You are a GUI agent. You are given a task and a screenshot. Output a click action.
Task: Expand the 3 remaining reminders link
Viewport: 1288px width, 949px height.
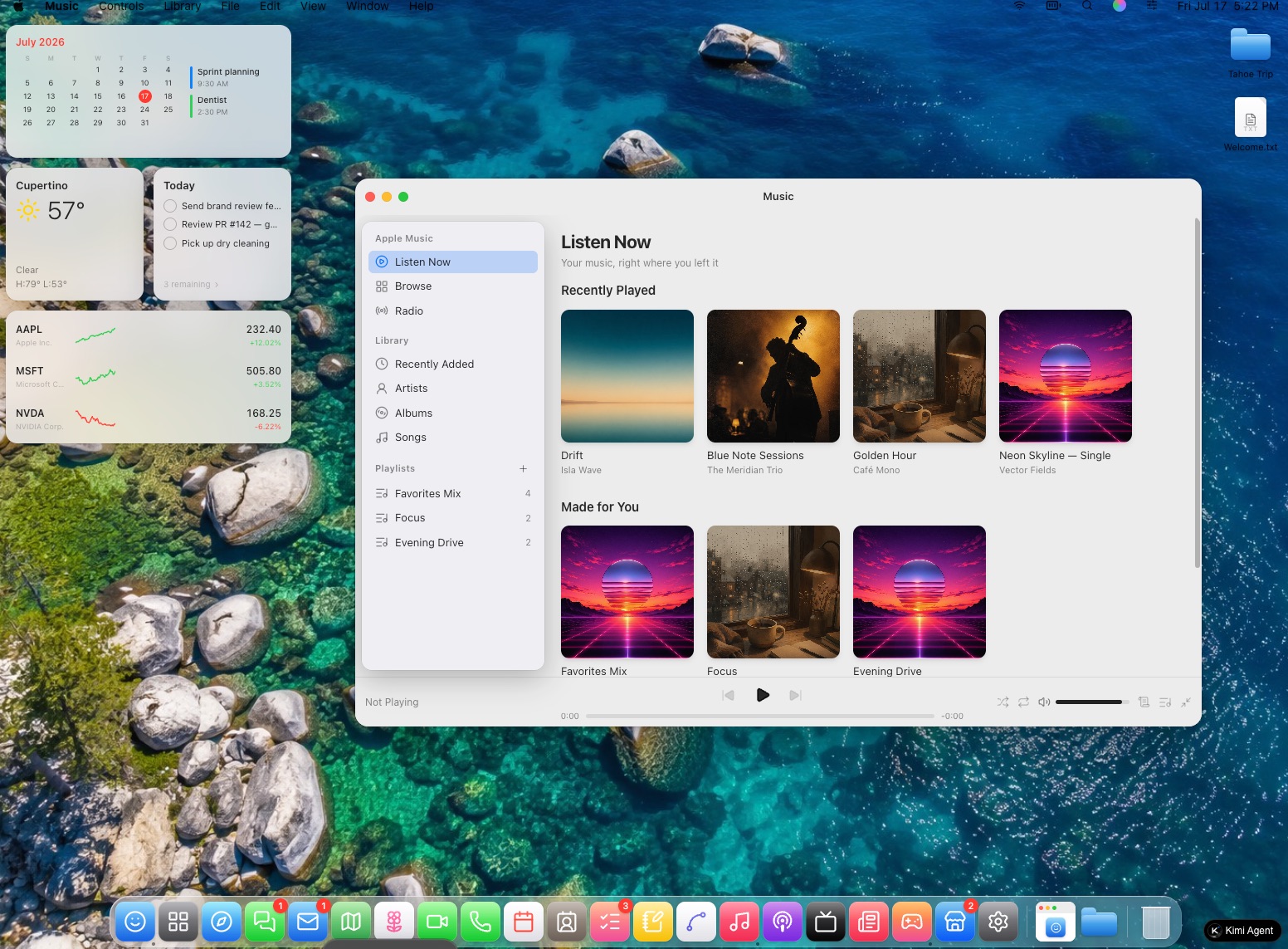tap(191, 285)
